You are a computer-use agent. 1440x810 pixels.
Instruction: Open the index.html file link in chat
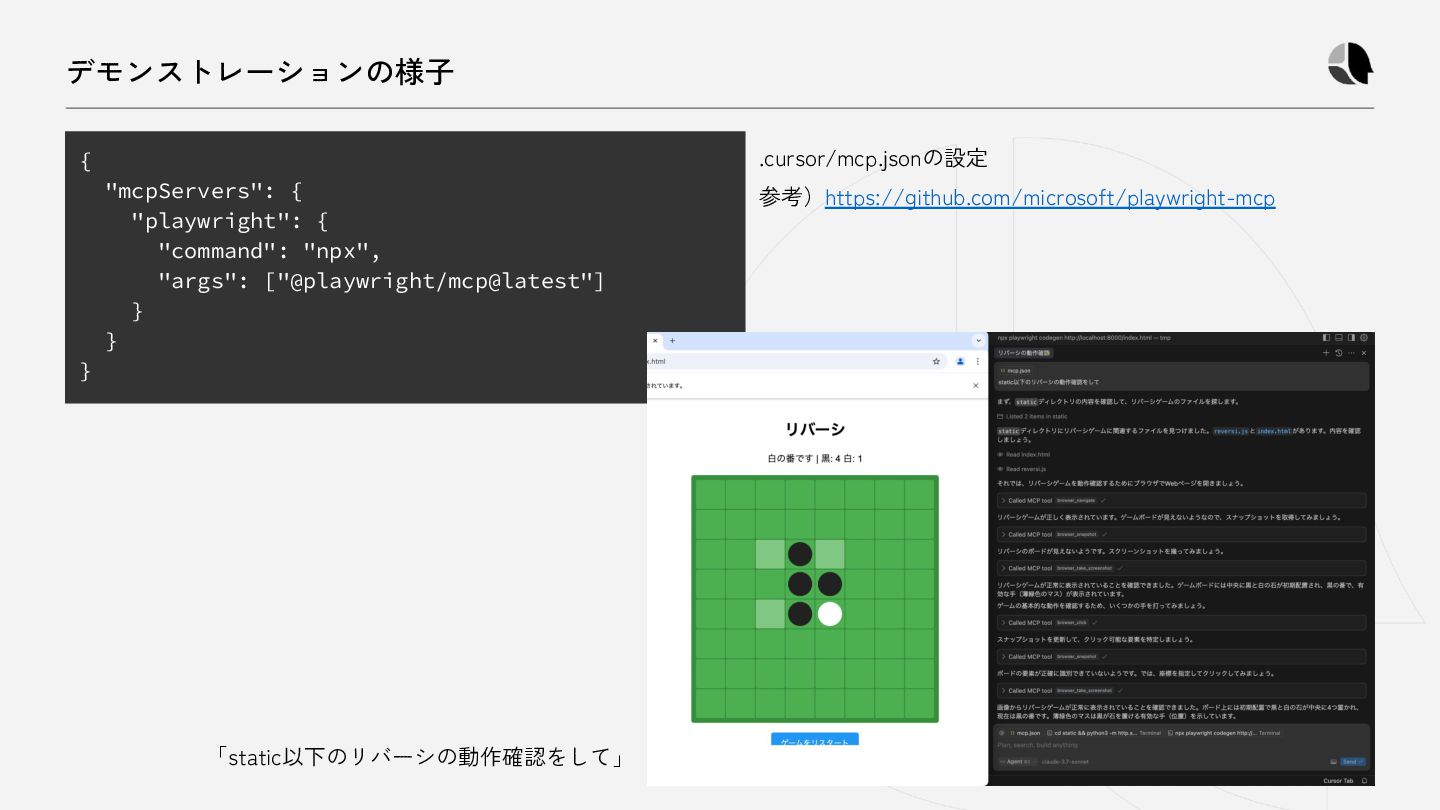tap(1274, 431)
